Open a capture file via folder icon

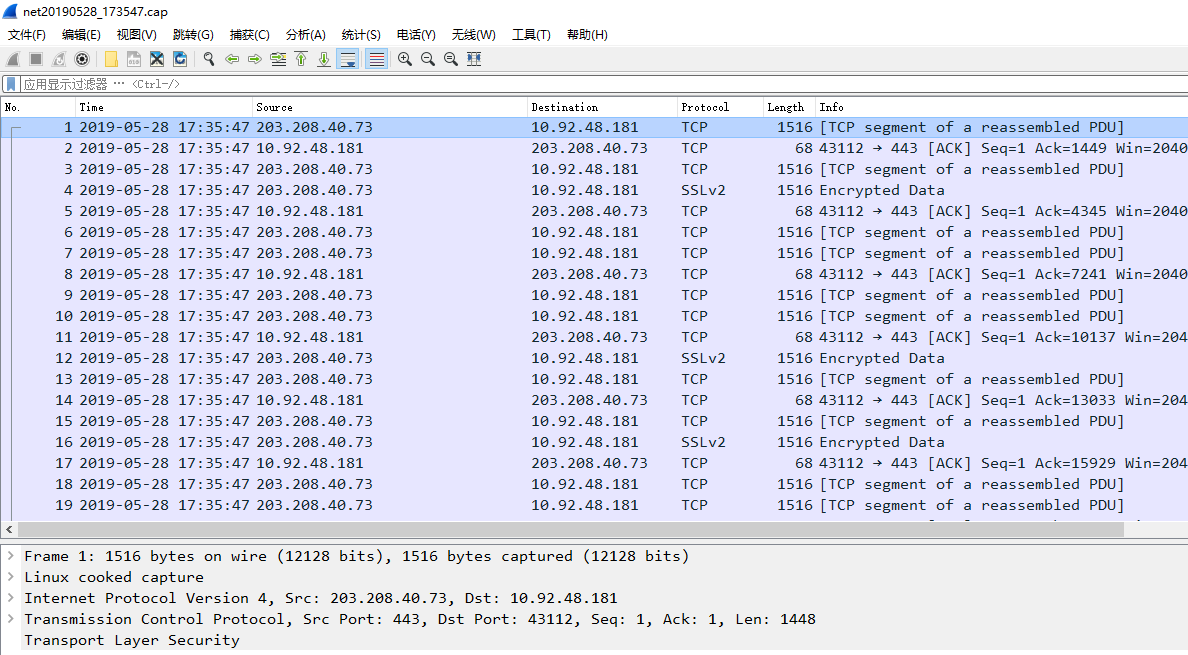tap(111, 59)
